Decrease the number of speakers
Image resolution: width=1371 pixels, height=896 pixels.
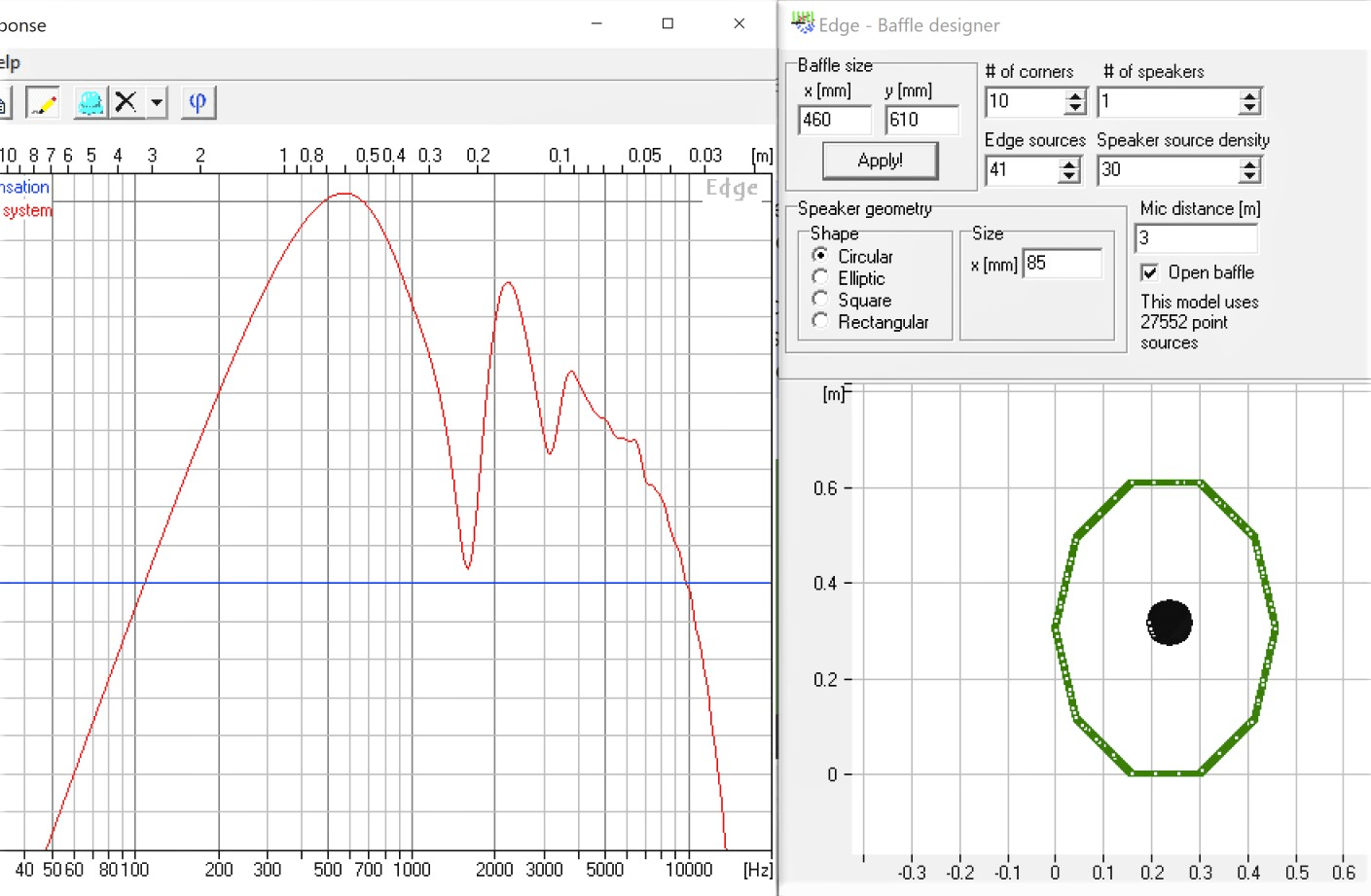point(1250,107)
